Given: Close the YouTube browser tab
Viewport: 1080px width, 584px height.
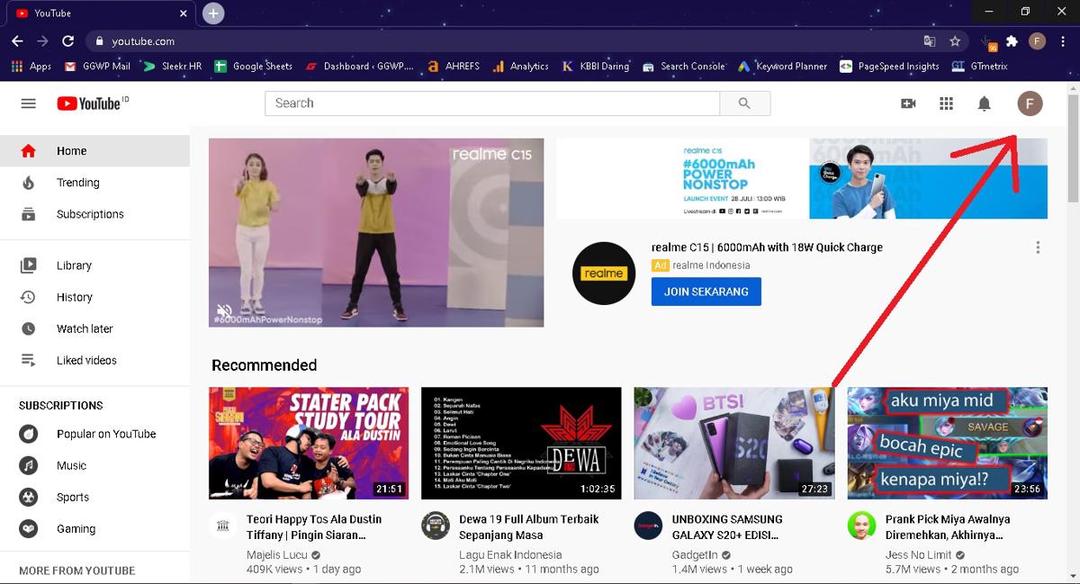Looking at the screenshot, I should [183, 13].
